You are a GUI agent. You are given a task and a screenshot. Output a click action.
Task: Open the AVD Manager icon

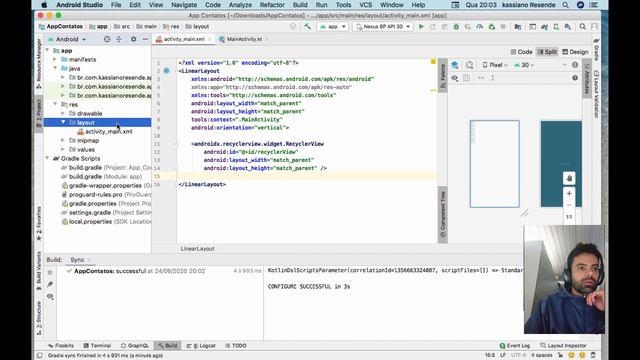[x=556, y=27]
